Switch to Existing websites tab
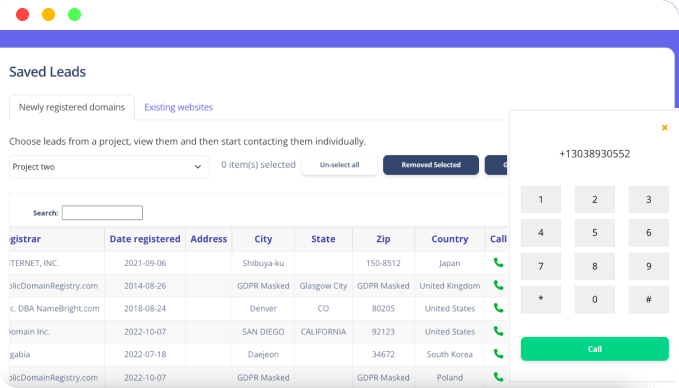The width and height of the screenshot is (679, 388). pyautogui.click(x=178, y=107)
